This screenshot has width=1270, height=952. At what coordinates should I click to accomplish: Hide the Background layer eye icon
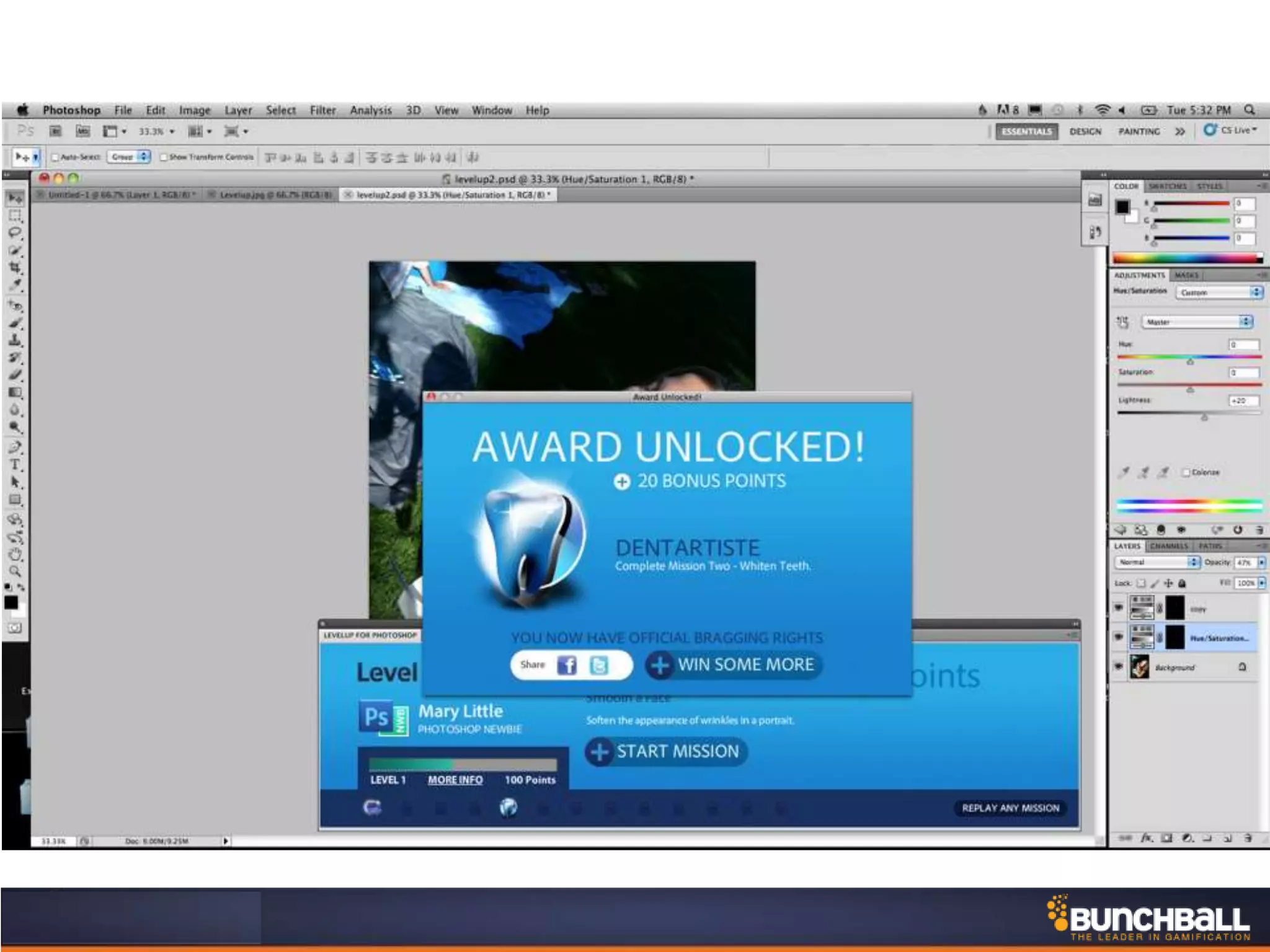pyautogui.click(x=1119, y=667)
